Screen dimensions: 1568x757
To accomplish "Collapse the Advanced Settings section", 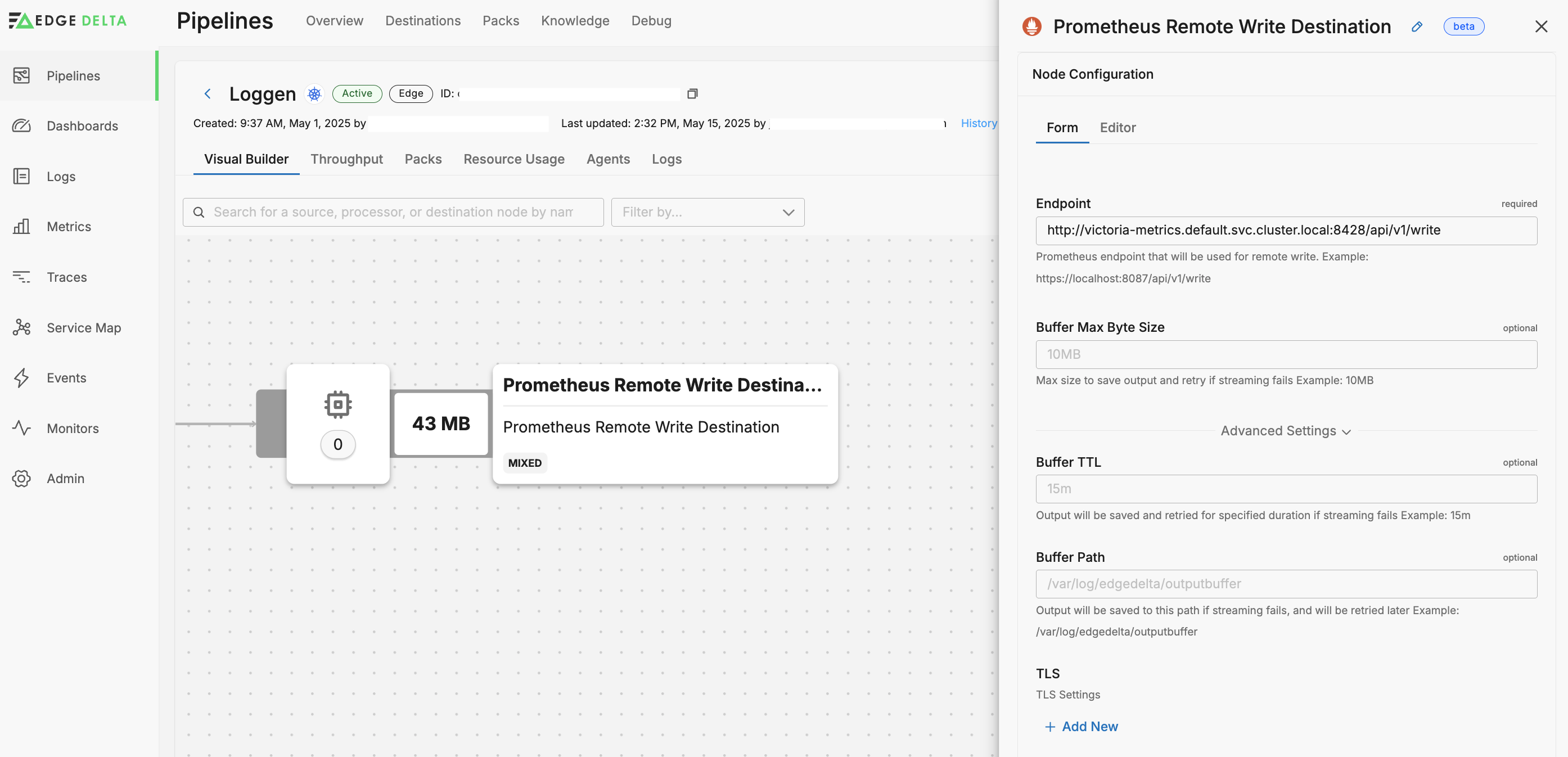I will (1286, 431).
